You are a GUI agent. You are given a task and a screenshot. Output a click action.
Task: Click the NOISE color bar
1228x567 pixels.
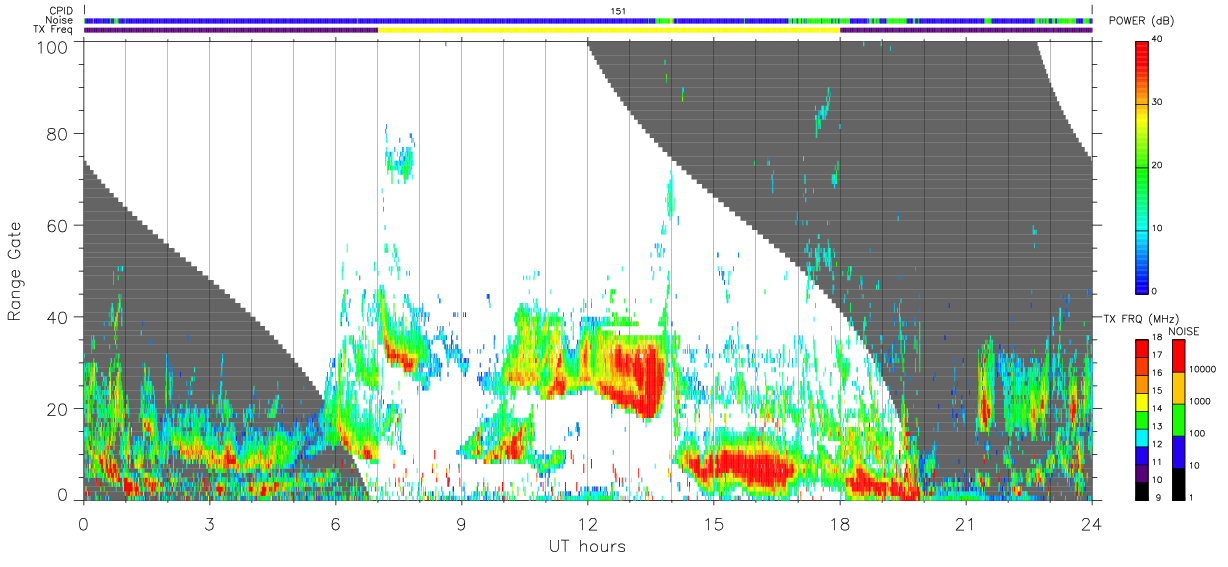coord(1177,418)
